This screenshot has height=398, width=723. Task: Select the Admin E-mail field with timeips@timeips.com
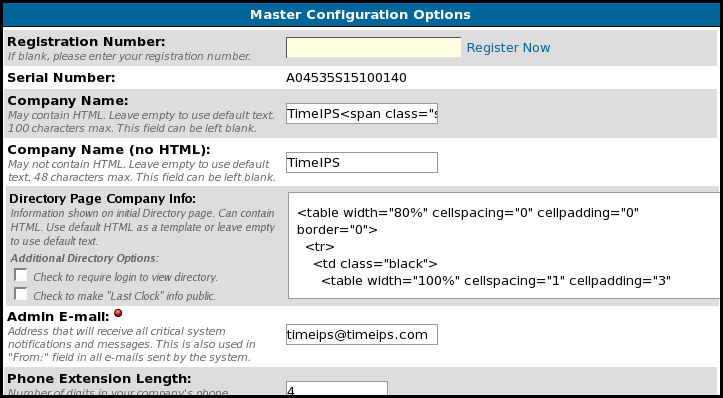point(362,334)
